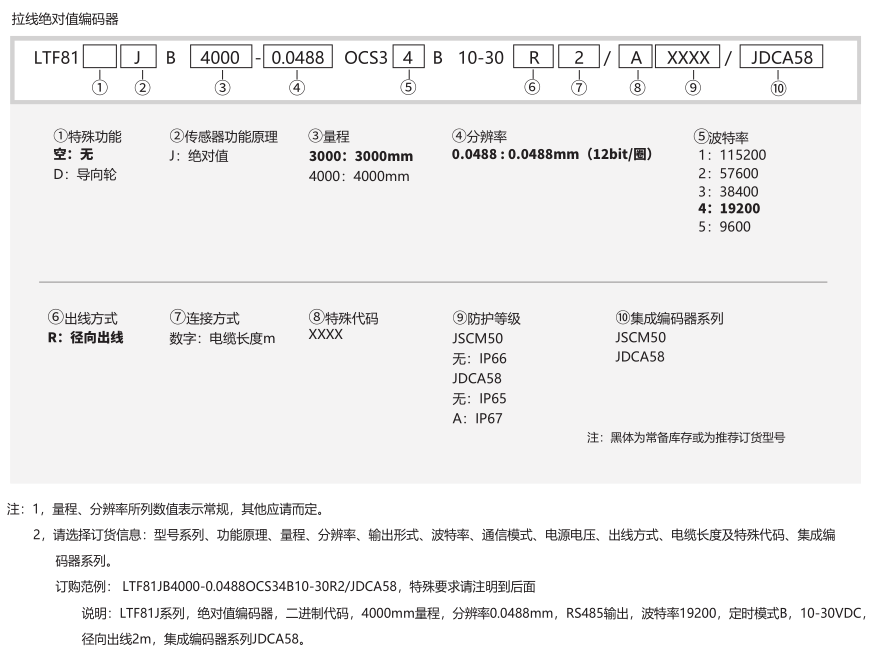Click baud rate option '3：38400'
Viewport: 877px width, 660px height.
pyautogui.click(x=728, y=192)
